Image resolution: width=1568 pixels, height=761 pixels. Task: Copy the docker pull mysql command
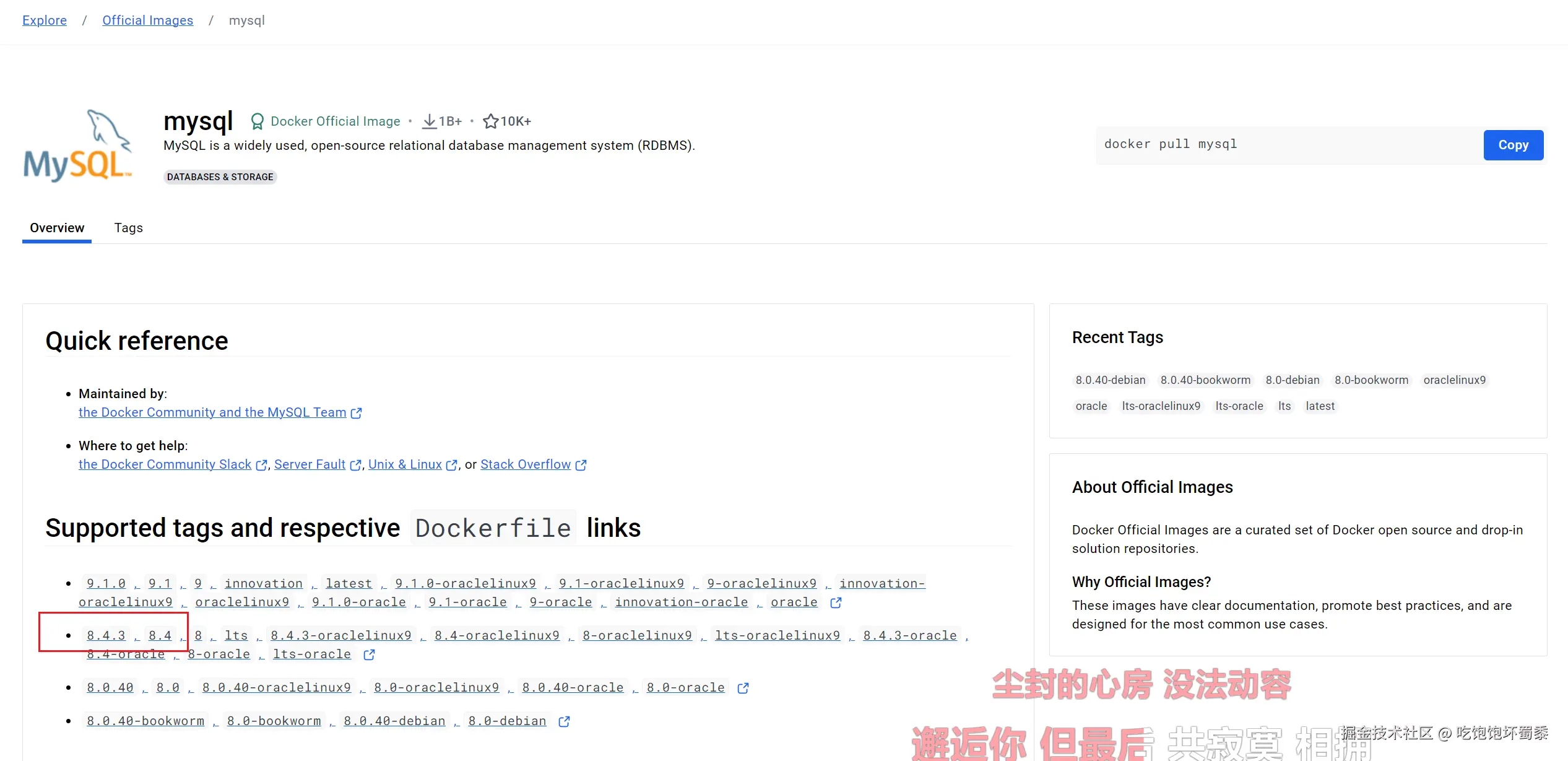1513,144
